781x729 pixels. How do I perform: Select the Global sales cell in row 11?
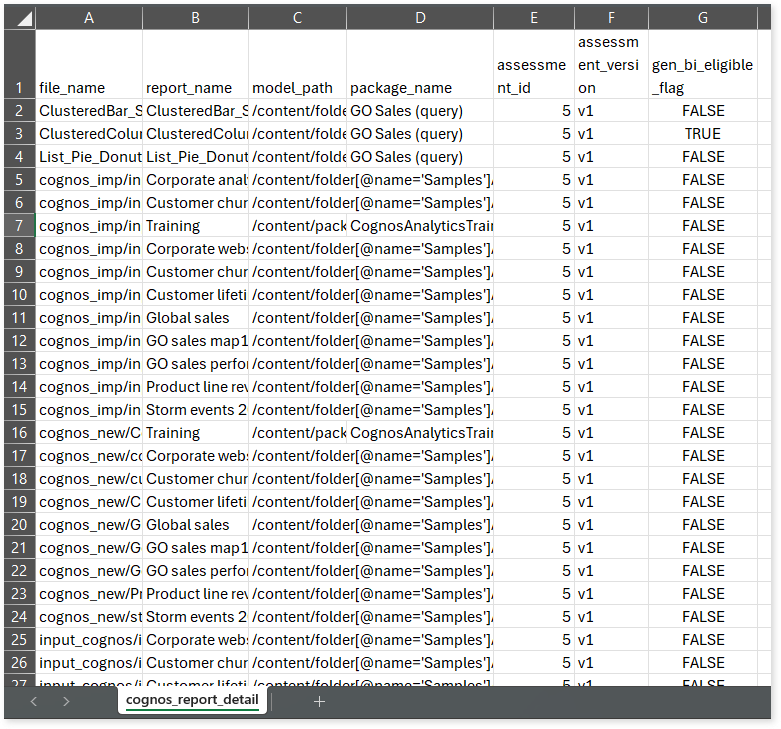(195, 318)
